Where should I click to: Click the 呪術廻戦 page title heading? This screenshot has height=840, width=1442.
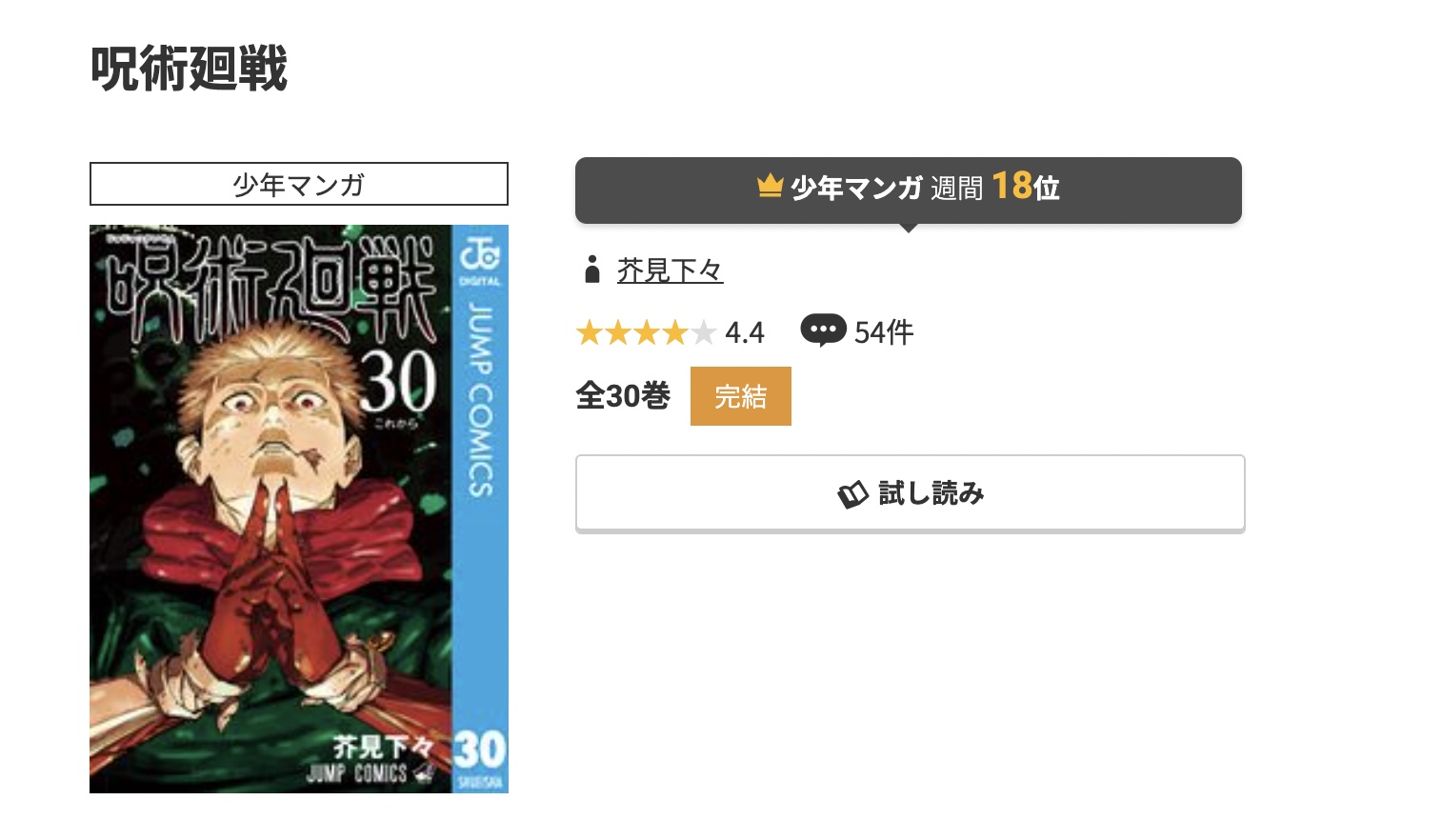tap(189, 70)
